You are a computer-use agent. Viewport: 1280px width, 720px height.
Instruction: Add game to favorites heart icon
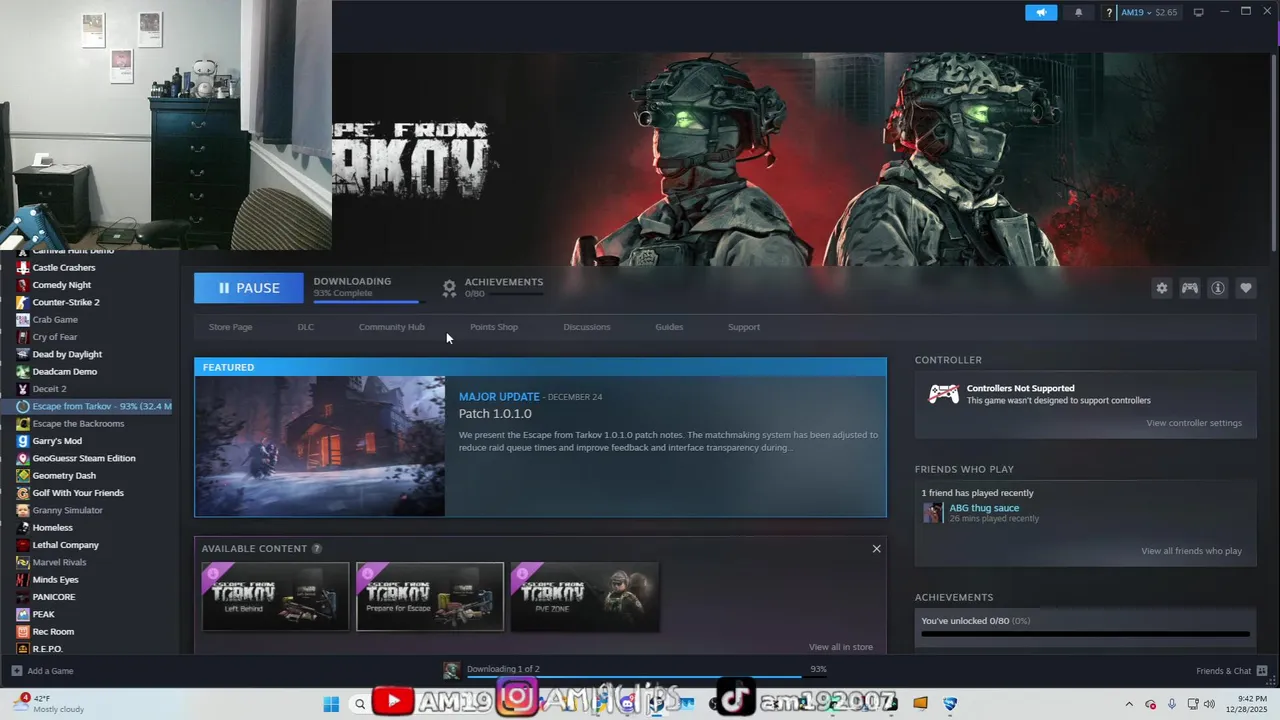coord(1246,288)
